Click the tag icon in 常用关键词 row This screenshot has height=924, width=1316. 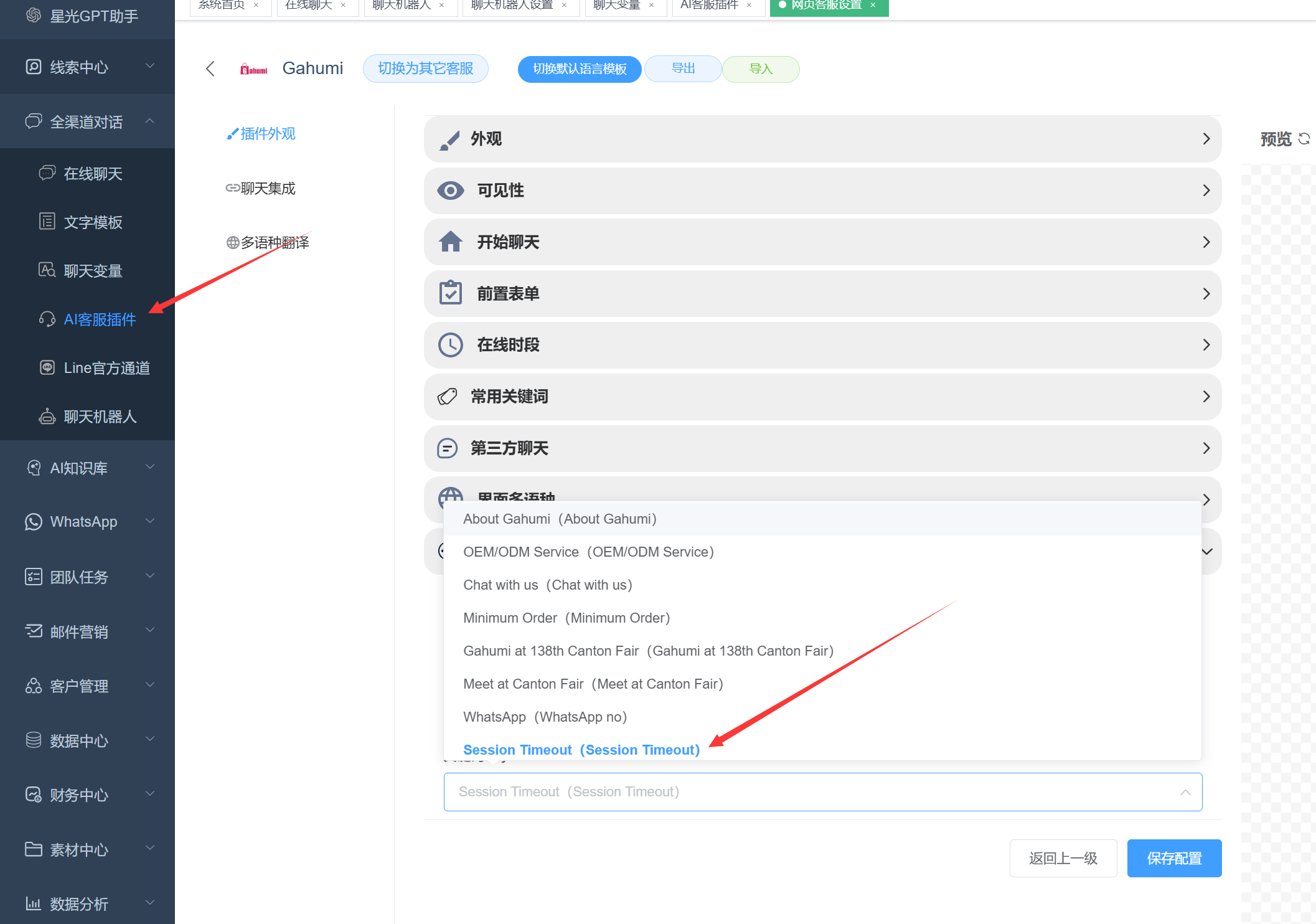point(448,397)
